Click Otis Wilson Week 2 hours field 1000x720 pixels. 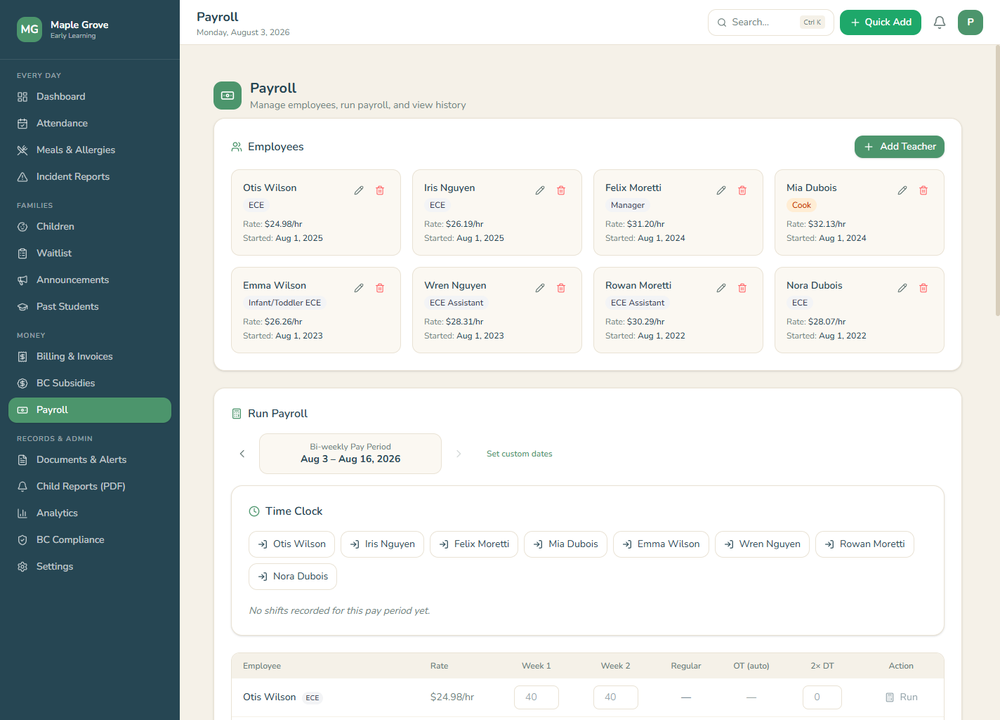[615, 698]
